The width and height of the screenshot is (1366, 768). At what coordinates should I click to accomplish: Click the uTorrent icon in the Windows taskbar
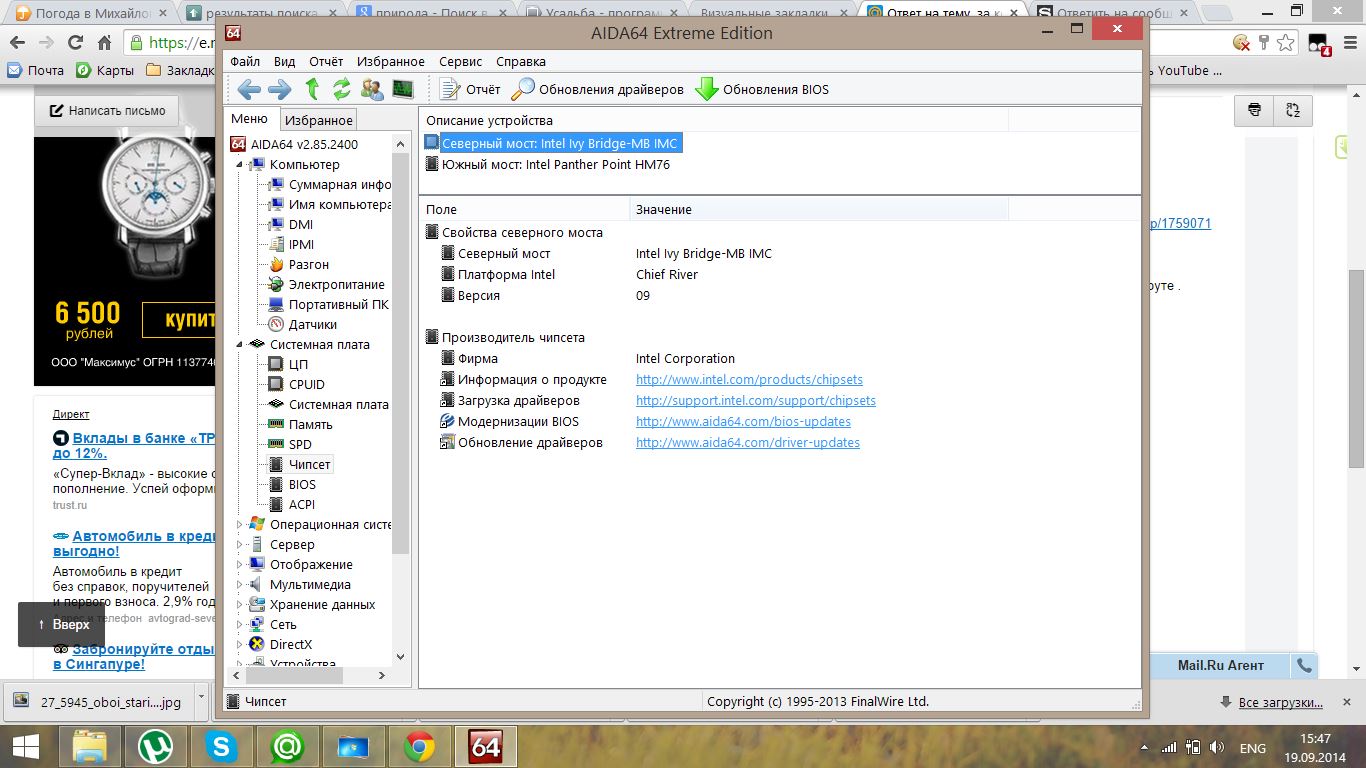155,747
